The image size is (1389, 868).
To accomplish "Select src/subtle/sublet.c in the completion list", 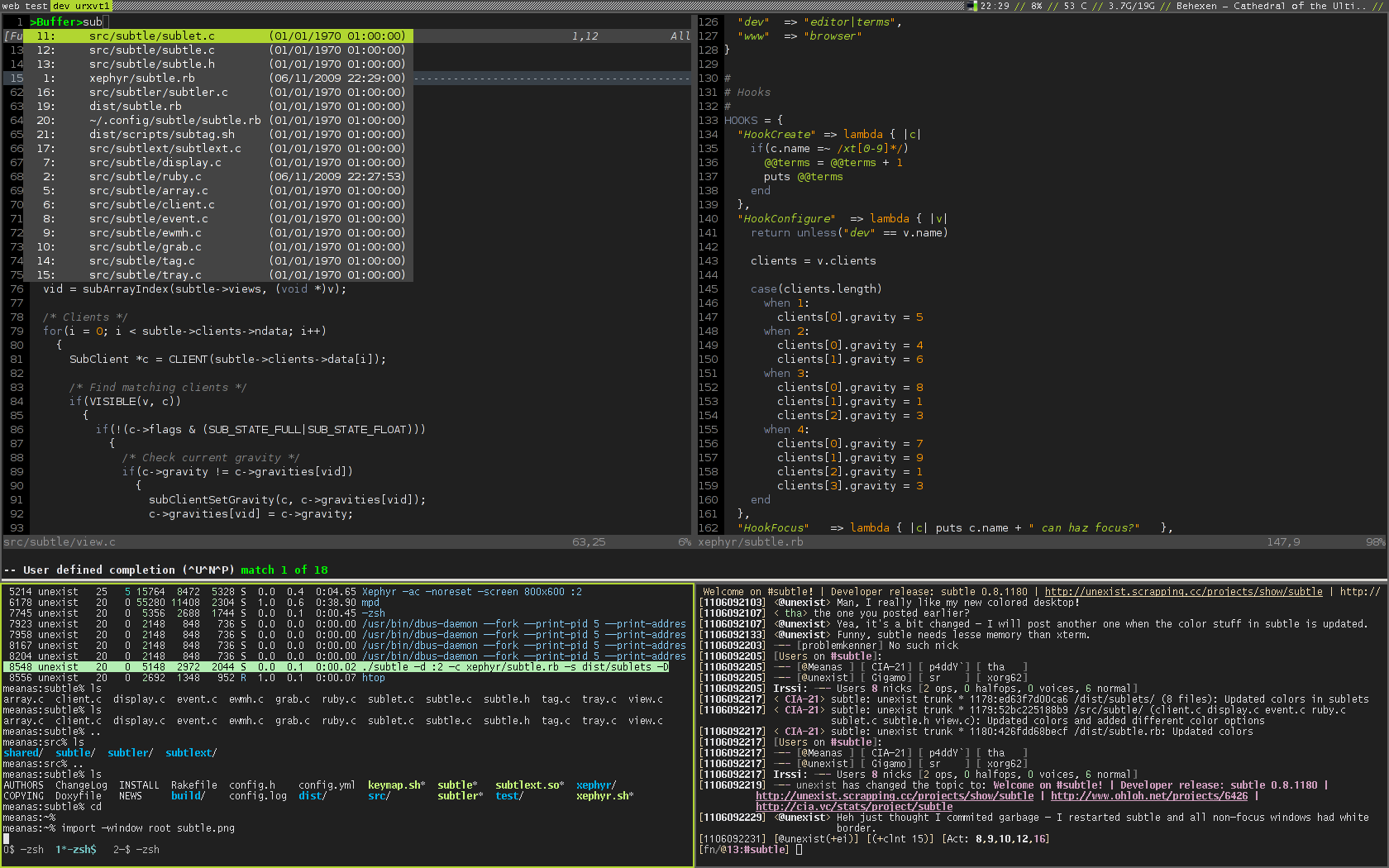I will 152,36.
